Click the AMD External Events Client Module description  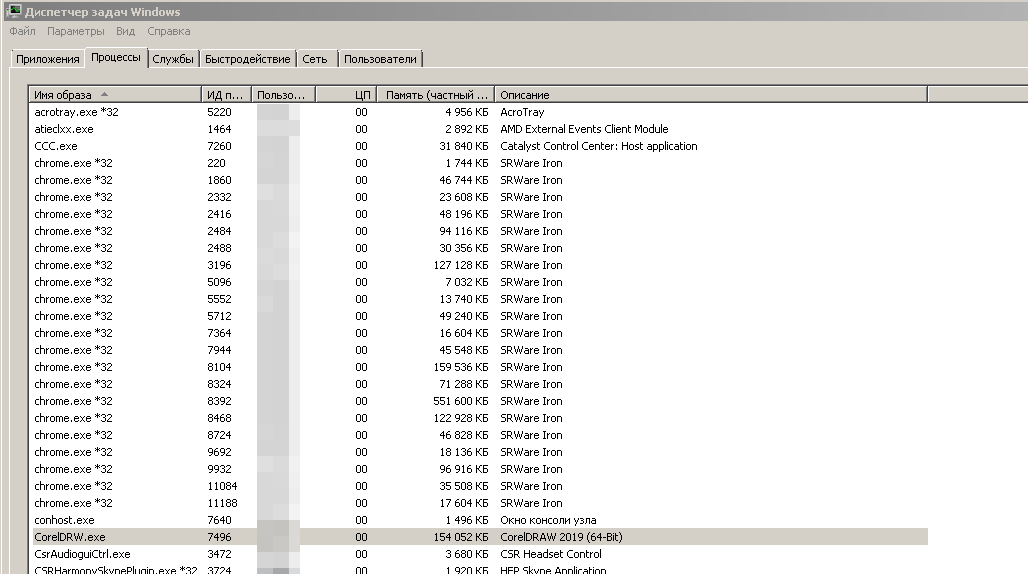pyautogui.click(x=584, y=129)
